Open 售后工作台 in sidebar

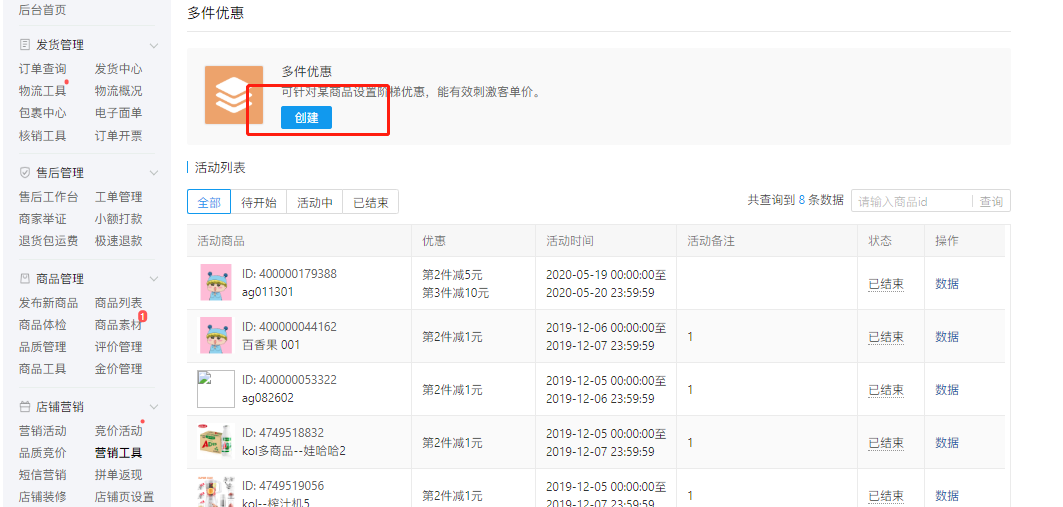pos(49,197)
